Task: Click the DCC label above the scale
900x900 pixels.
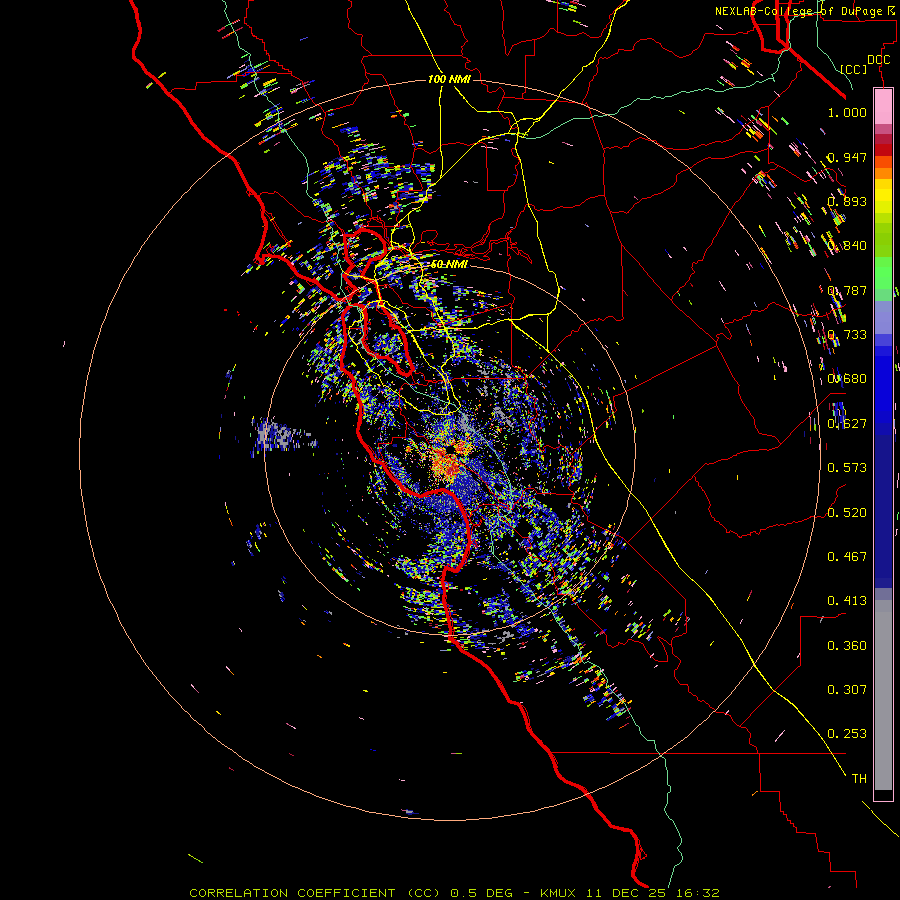Action: [x=879, y=60]
